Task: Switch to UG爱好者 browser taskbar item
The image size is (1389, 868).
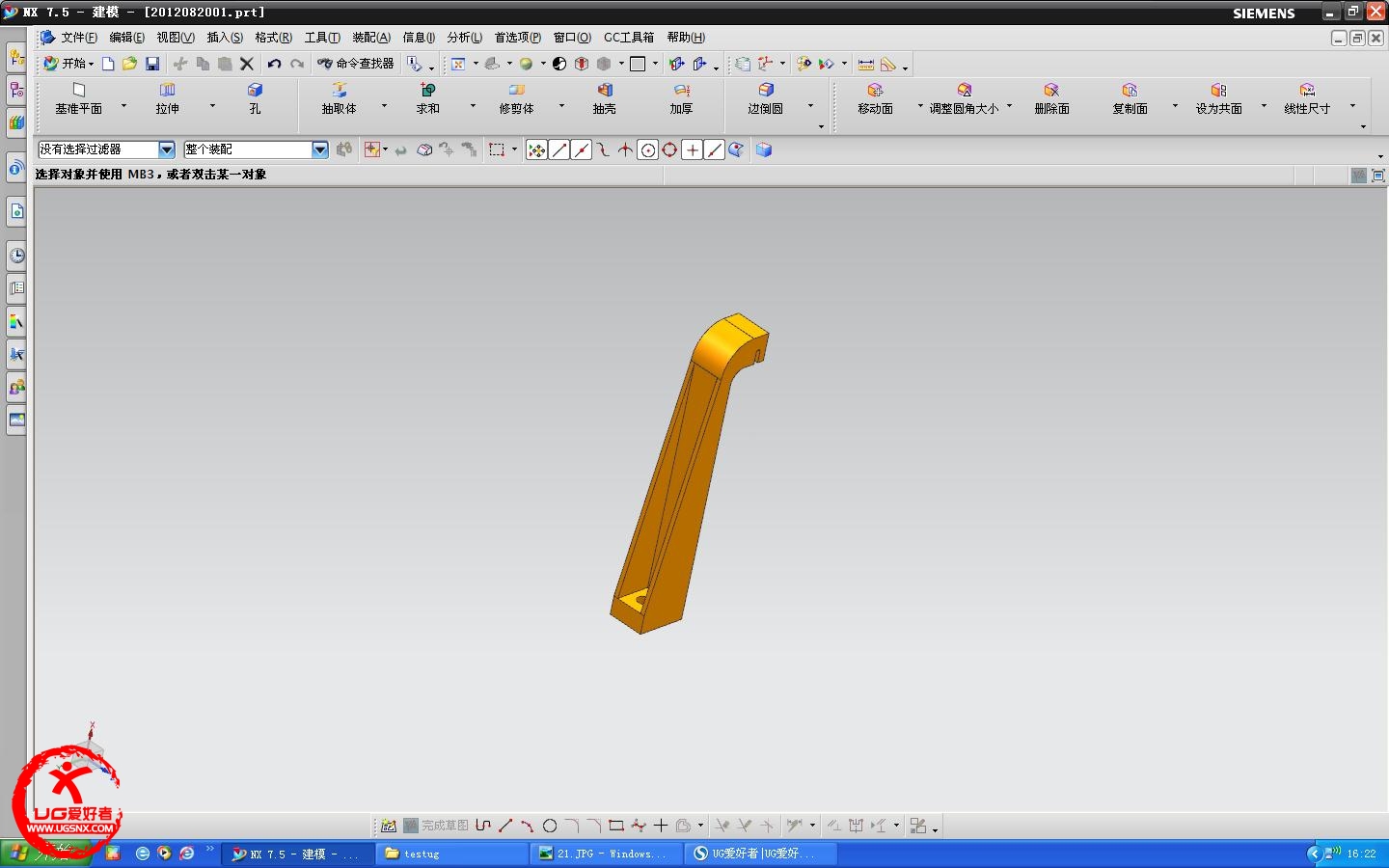Action: (x=761, y=854)
